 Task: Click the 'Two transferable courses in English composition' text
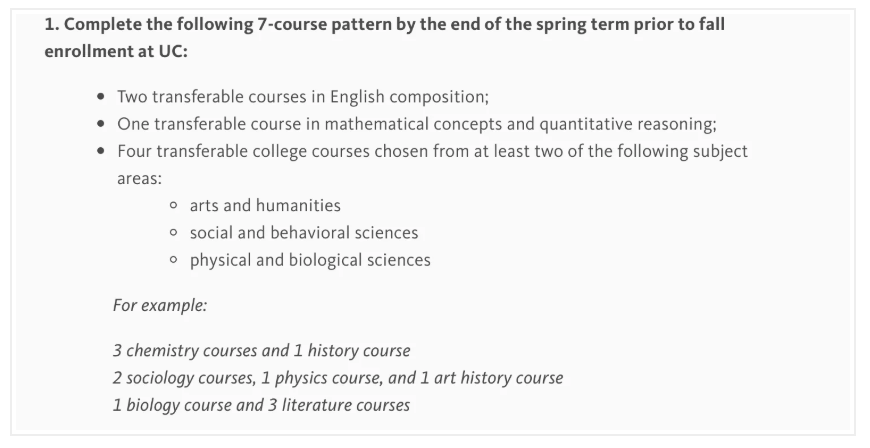pos(302,98)
